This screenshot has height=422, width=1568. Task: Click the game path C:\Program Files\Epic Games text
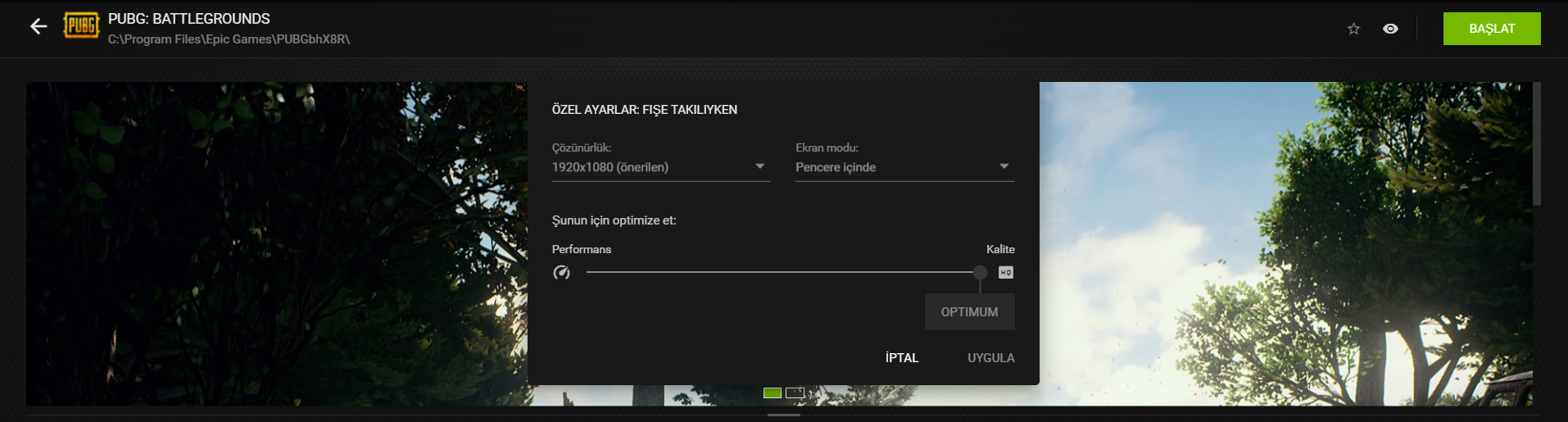pyautogui.click(x=229, y=39)
